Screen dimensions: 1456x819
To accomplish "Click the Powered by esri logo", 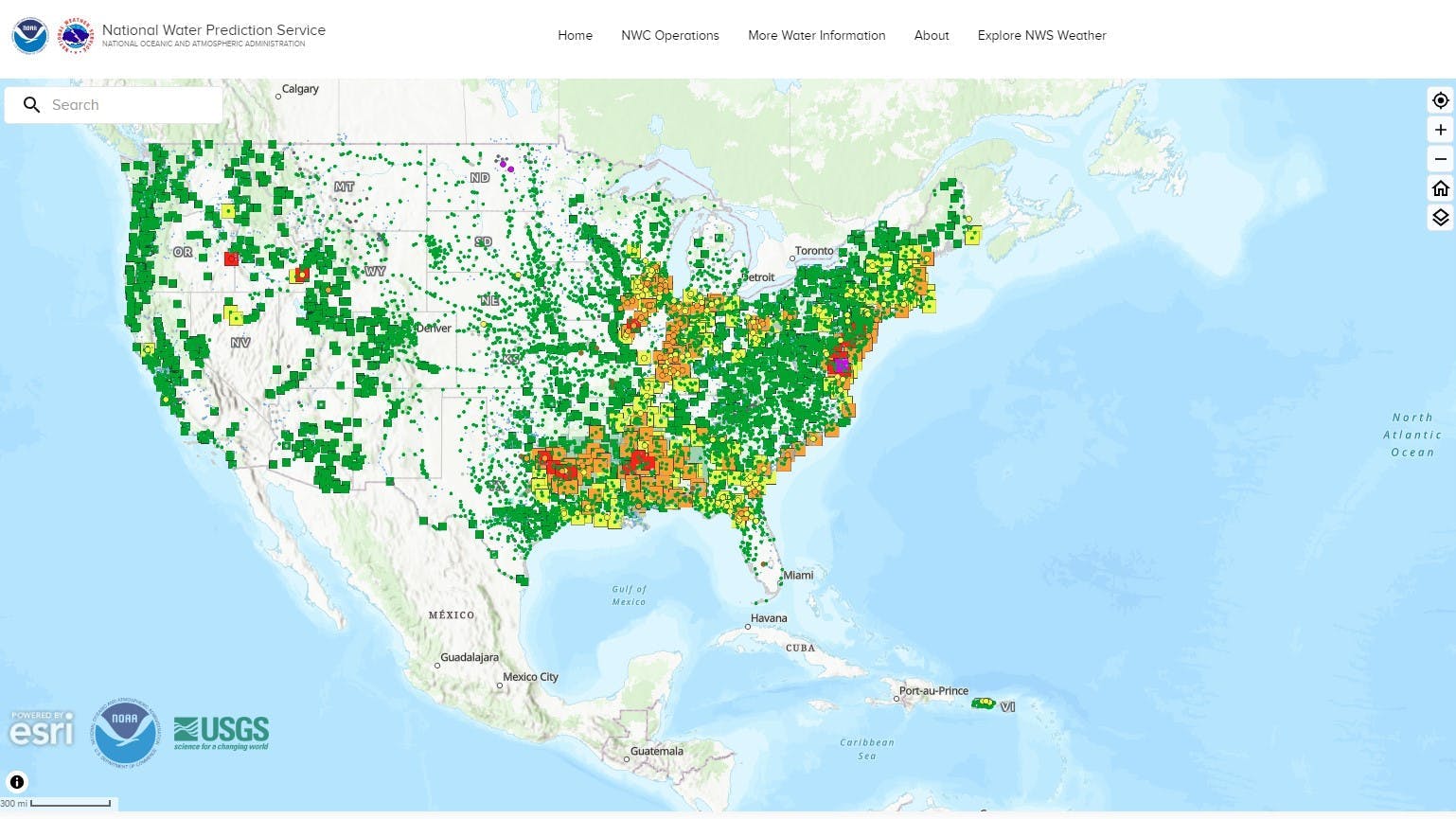I will coord(41,730).
